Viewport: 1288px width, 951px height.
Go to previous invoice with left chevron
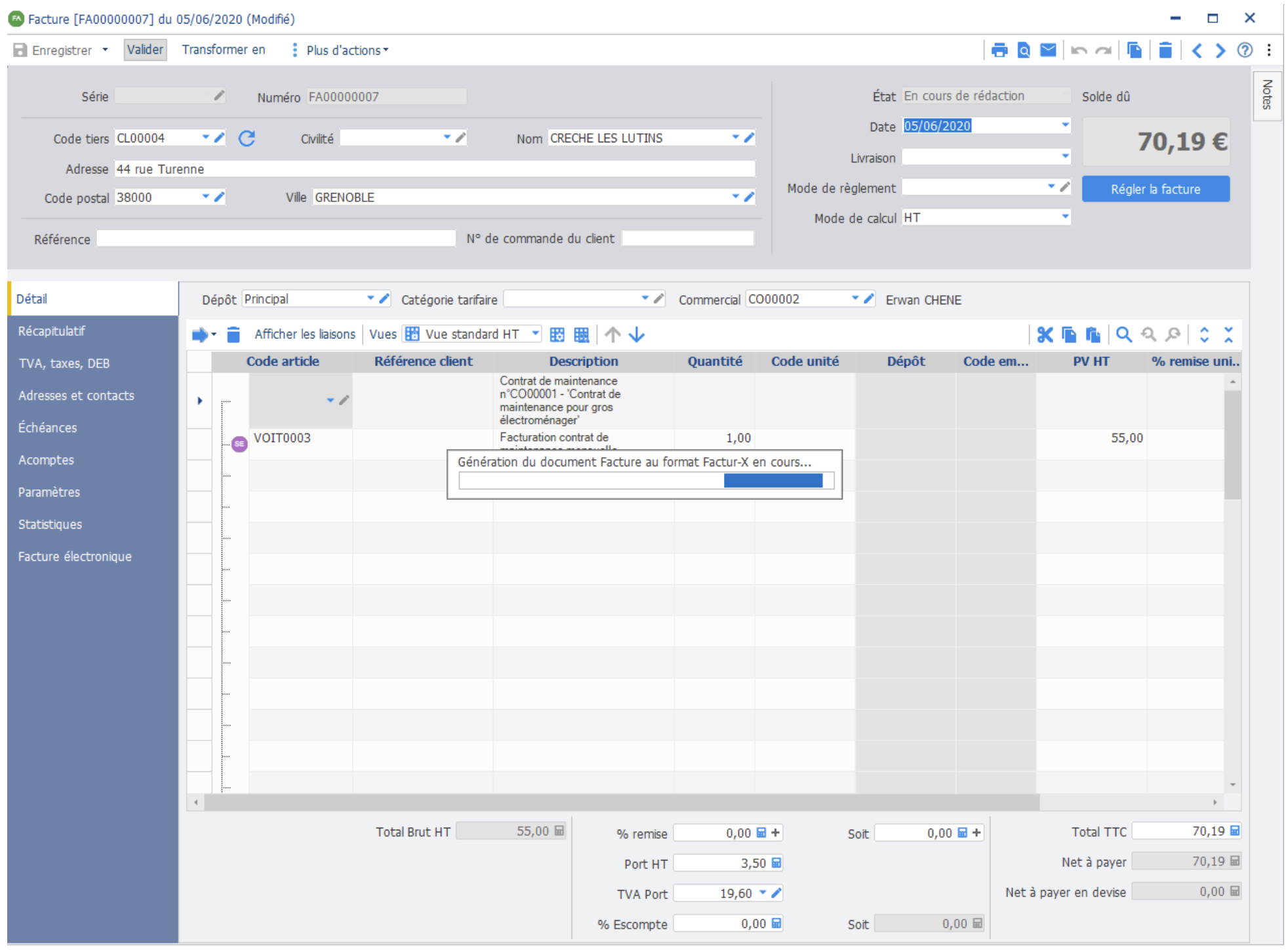click(1197, 51)
